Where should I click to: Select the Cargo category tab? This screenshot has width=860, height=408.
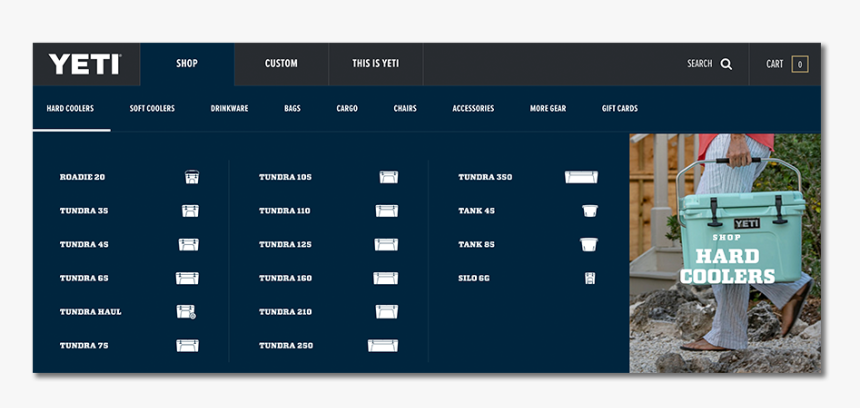coord(347,109)
